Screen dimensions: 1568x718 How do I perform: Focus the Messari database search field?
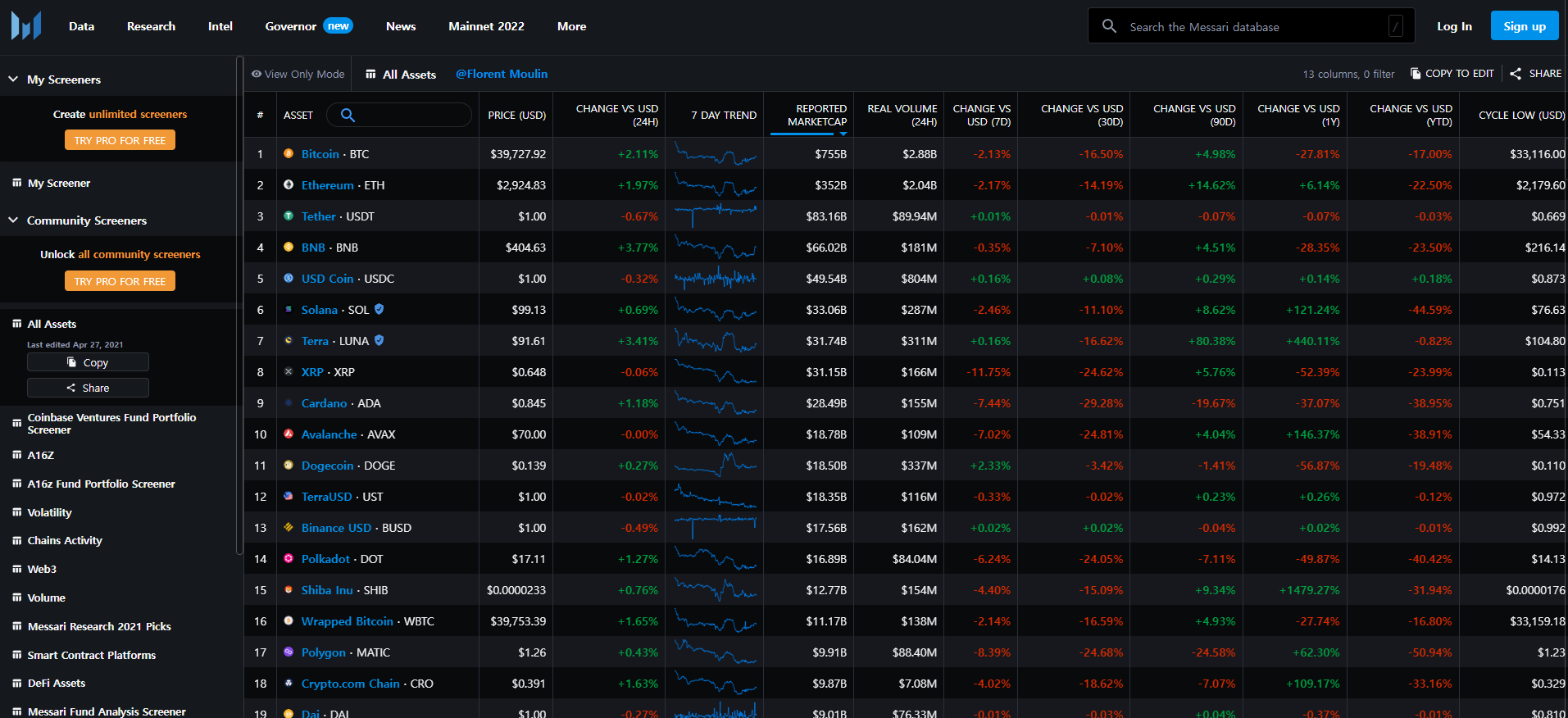(1251, 26)
